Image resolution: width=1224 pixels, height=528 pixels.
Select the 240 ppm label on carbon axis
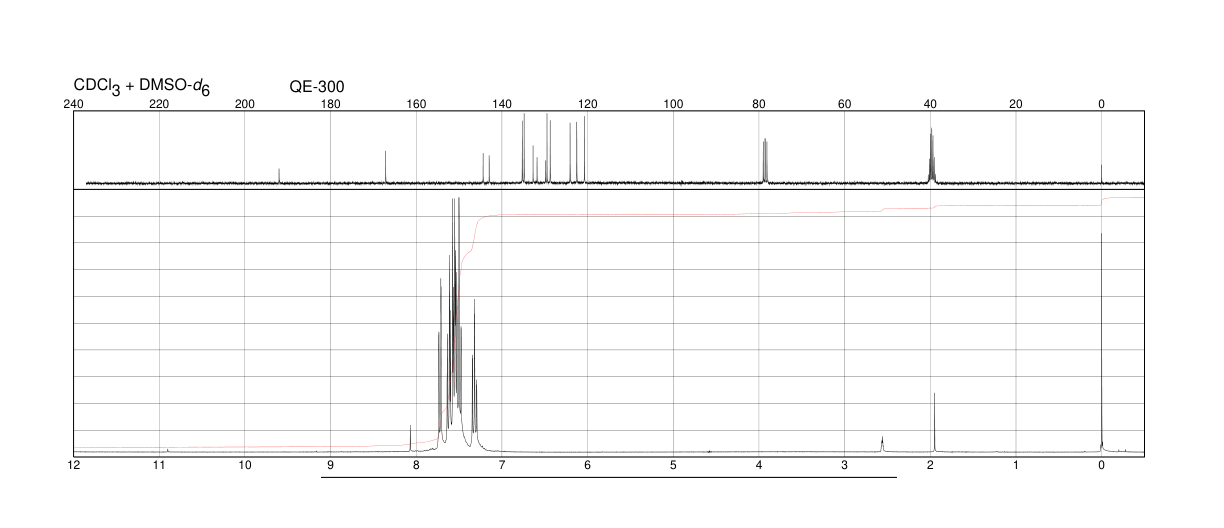tap(74, 103)
